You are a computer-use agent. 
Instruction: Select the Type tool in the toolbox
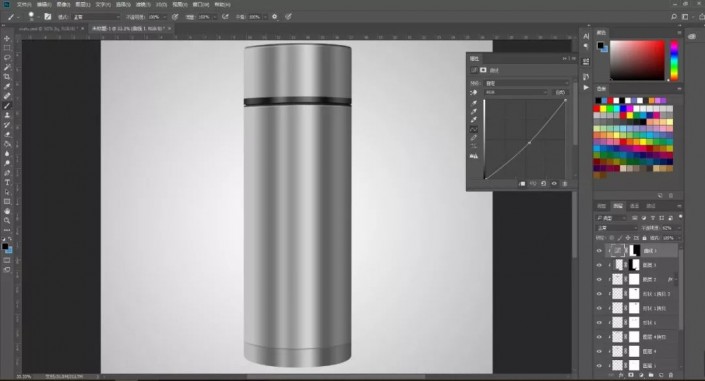7,182
